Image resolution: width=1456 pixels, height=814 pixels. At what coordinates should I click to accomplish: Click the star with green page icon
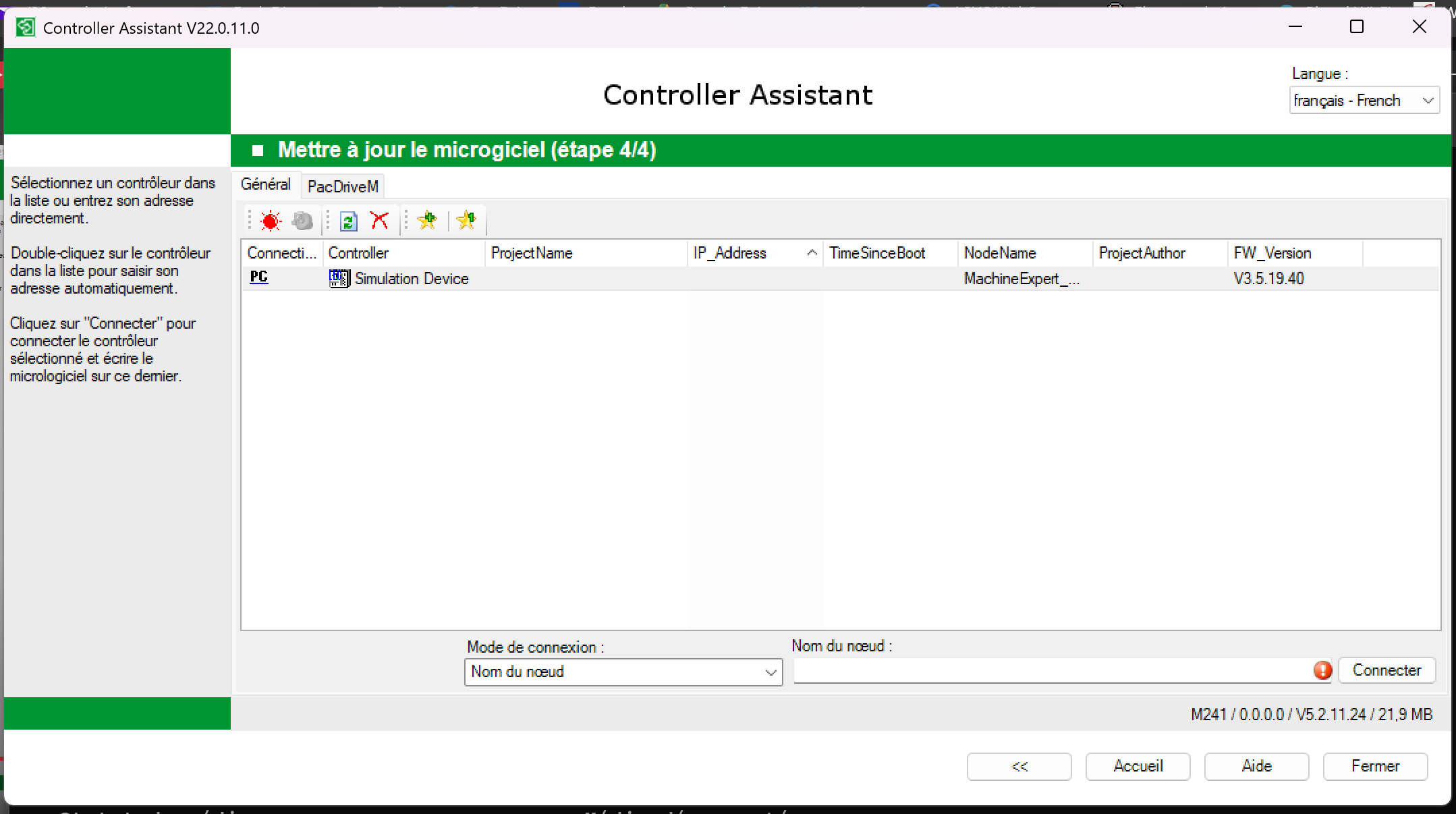pyautogui.click(x=466, y=221)
